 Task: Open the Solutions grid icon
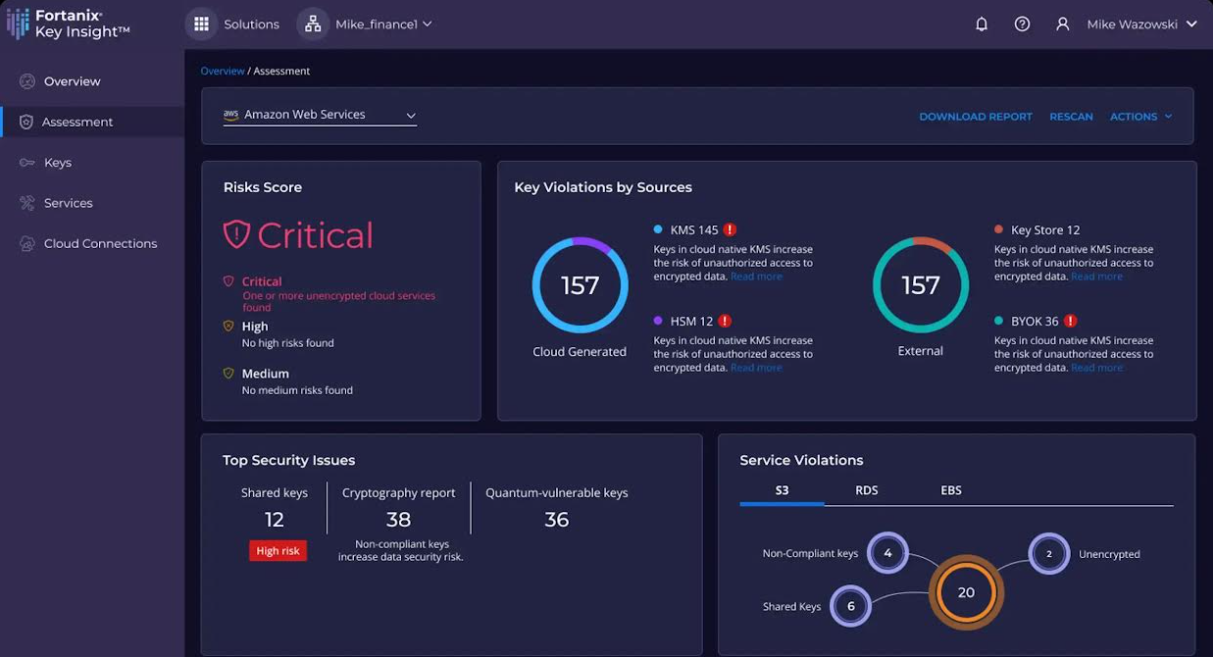tap(201, 24)
